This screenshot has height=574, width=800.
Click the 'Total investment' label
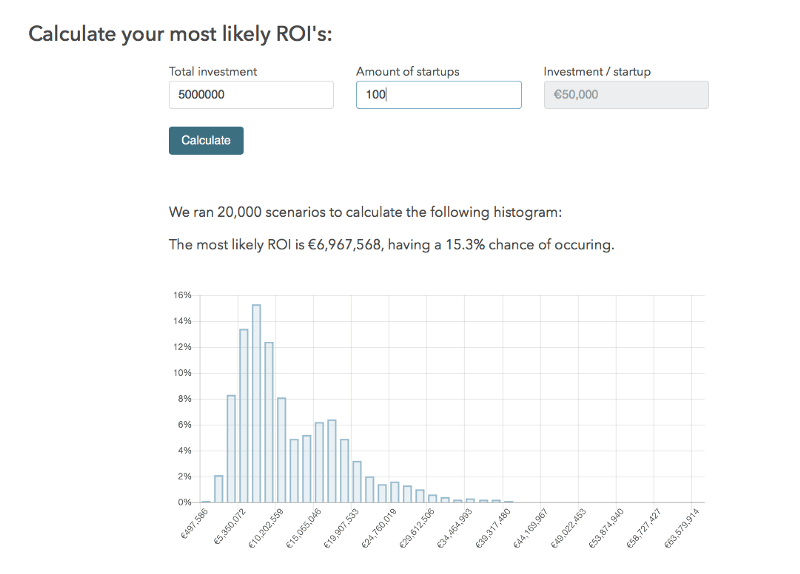(213, 72)
